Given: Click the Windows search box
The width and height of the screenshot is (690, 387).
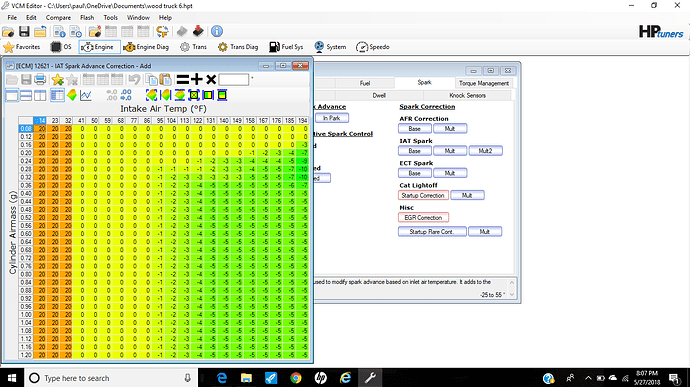Looking at the screenshot, I should (x=110, y=378).
